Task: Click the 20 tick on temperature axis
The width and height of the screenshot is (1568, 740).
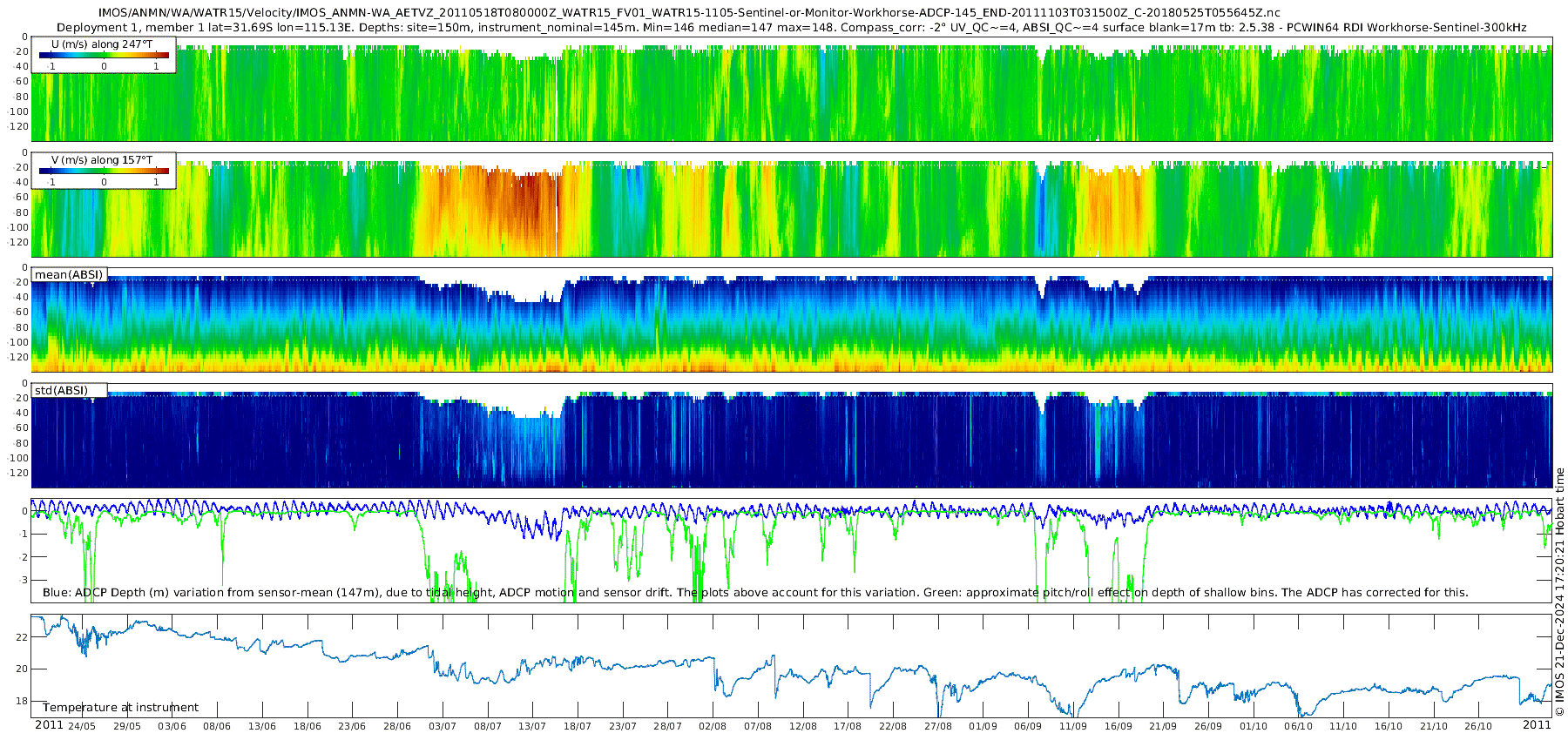Action: tap(23, 669)
